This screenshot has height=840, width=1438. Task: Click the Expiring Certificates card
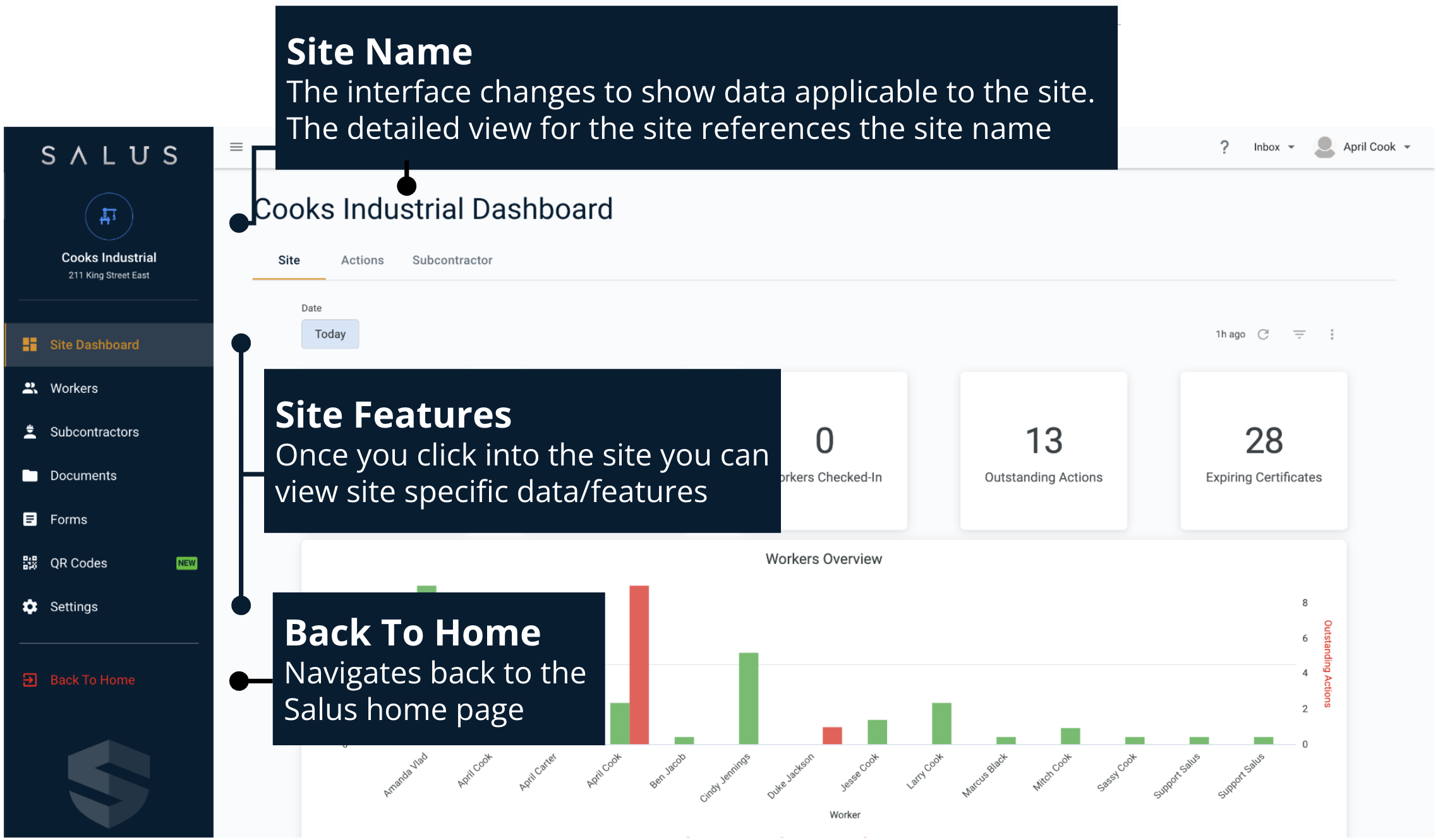click(1264, 450)
